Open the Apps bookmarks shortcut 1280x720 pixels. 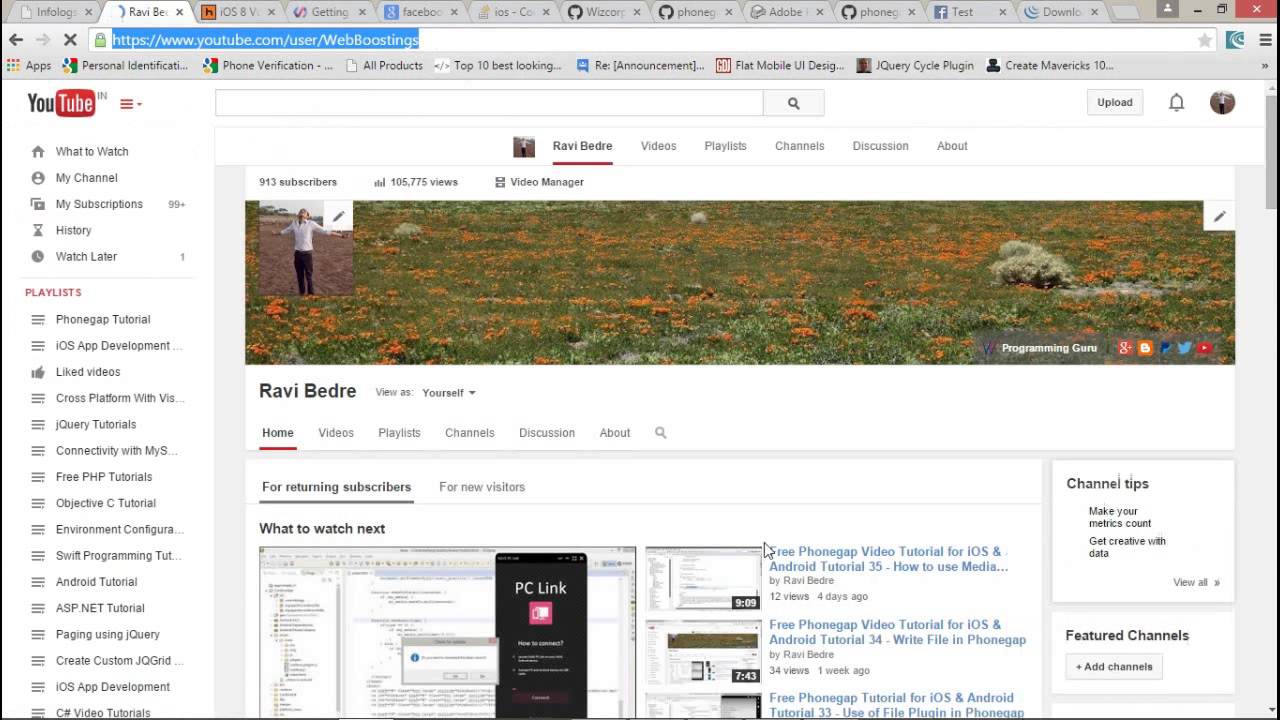[x=29, y=66]
